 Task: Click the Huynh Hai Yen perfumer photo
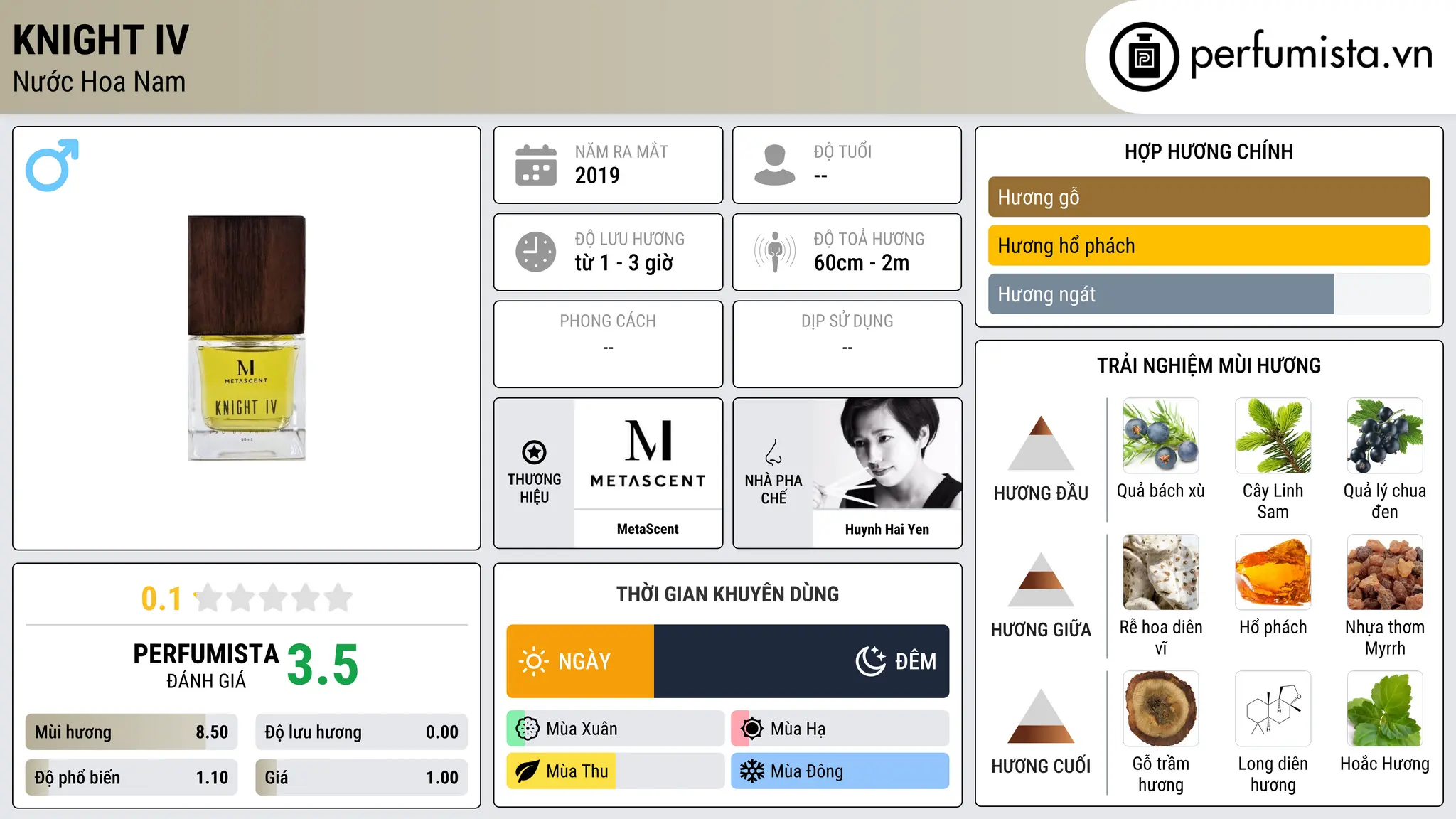[887, 454]
